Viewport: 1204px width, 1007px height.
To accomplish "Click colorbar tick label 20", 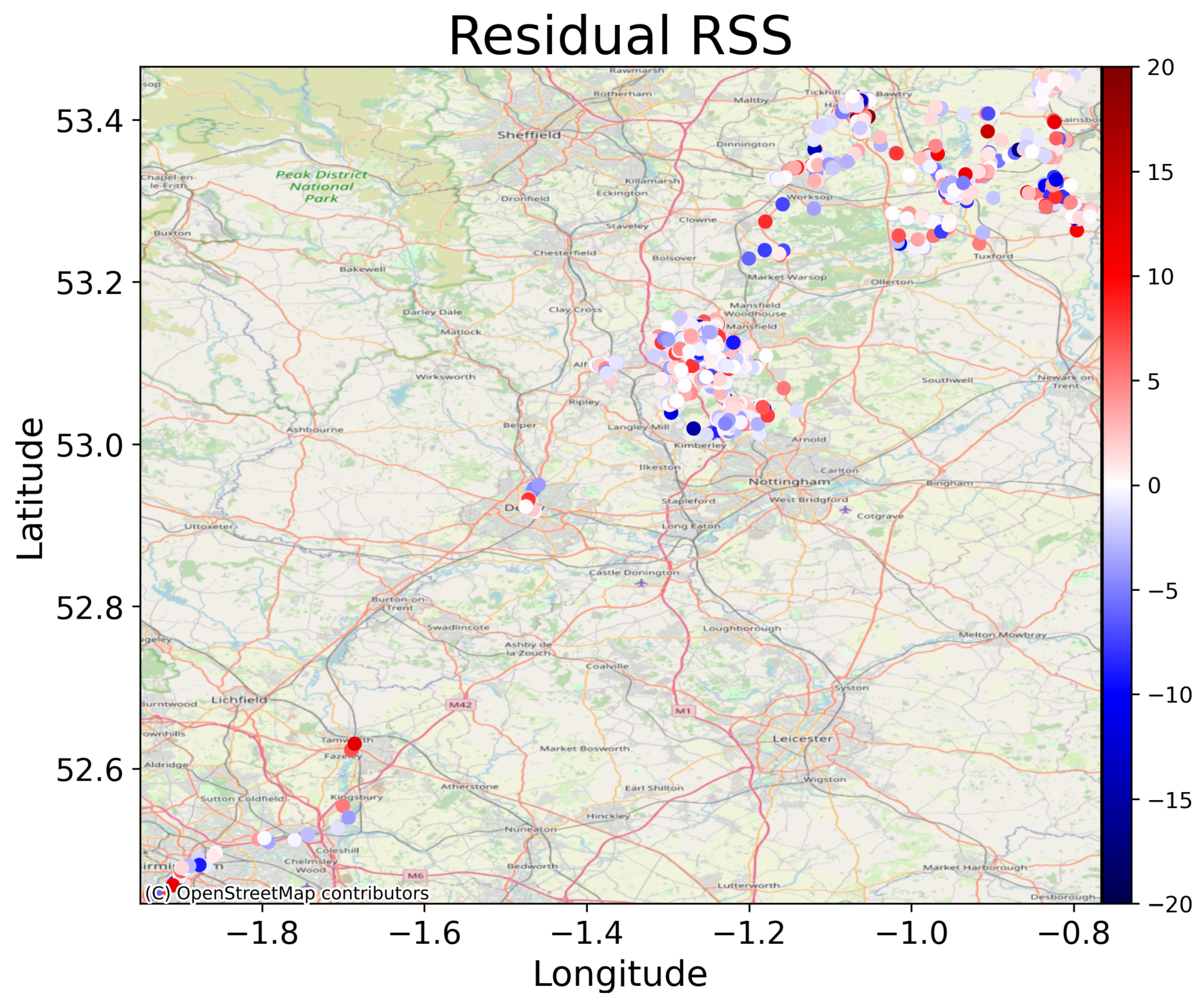I will click(1161, 68).
